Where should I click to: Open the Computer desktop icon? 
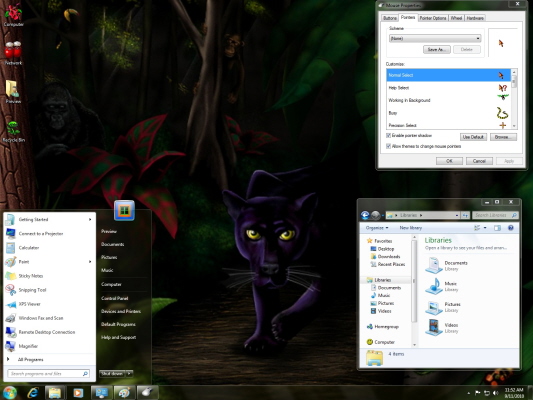pyautogui.click(x=13, y=15)
